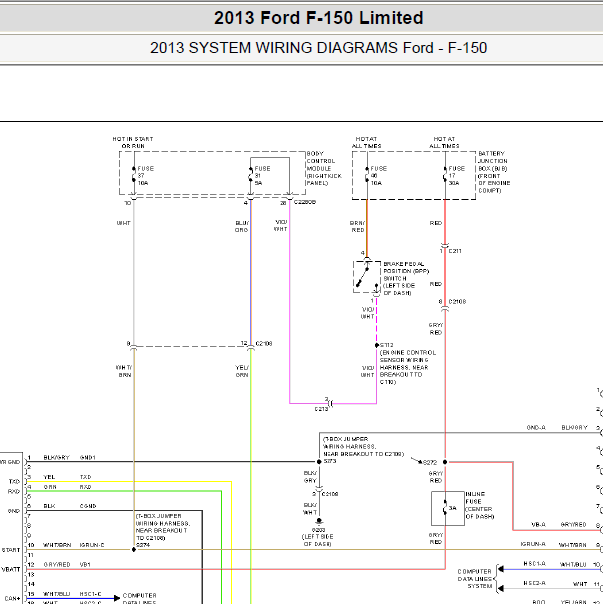Click the START terminal label
Image resolution: width=603 pixels, height=604 pixels.
11,550
